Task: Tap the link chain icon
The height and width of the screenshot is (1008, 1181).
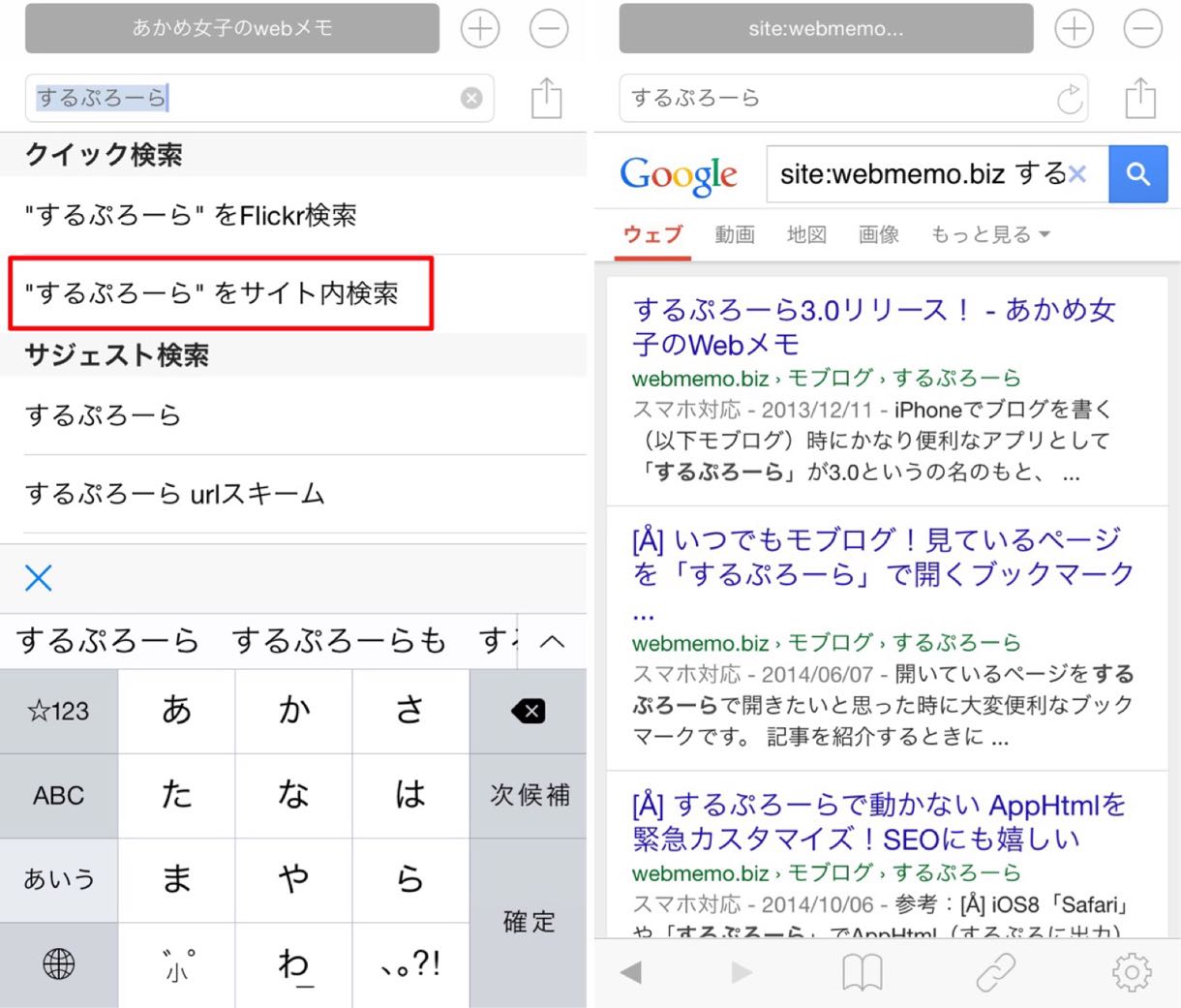Action: (996, 972)
